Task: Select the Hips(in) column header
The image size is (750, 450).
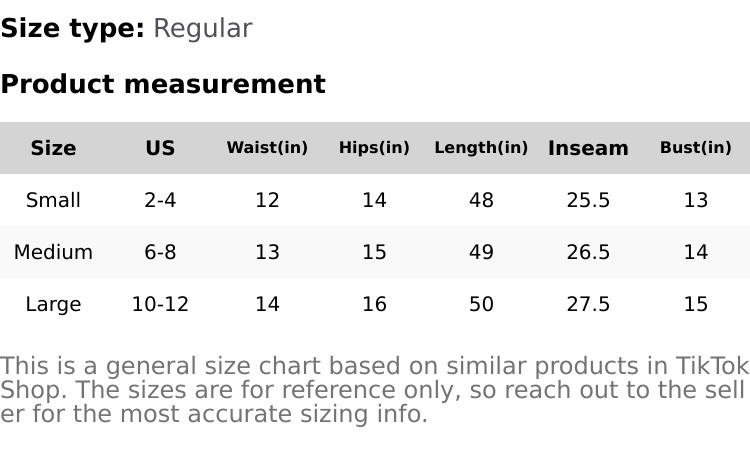Action: pyautogui.click(x=374, y=148)
